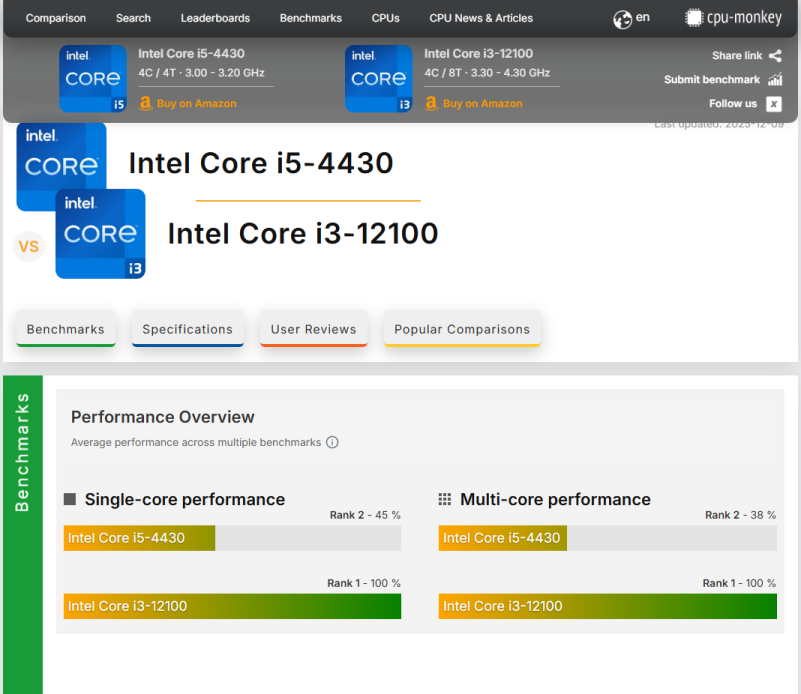Click the Core i3 badge in sticky header
Image resolution: width=801 pixels, height=694 pixels.
click(379, 79)
